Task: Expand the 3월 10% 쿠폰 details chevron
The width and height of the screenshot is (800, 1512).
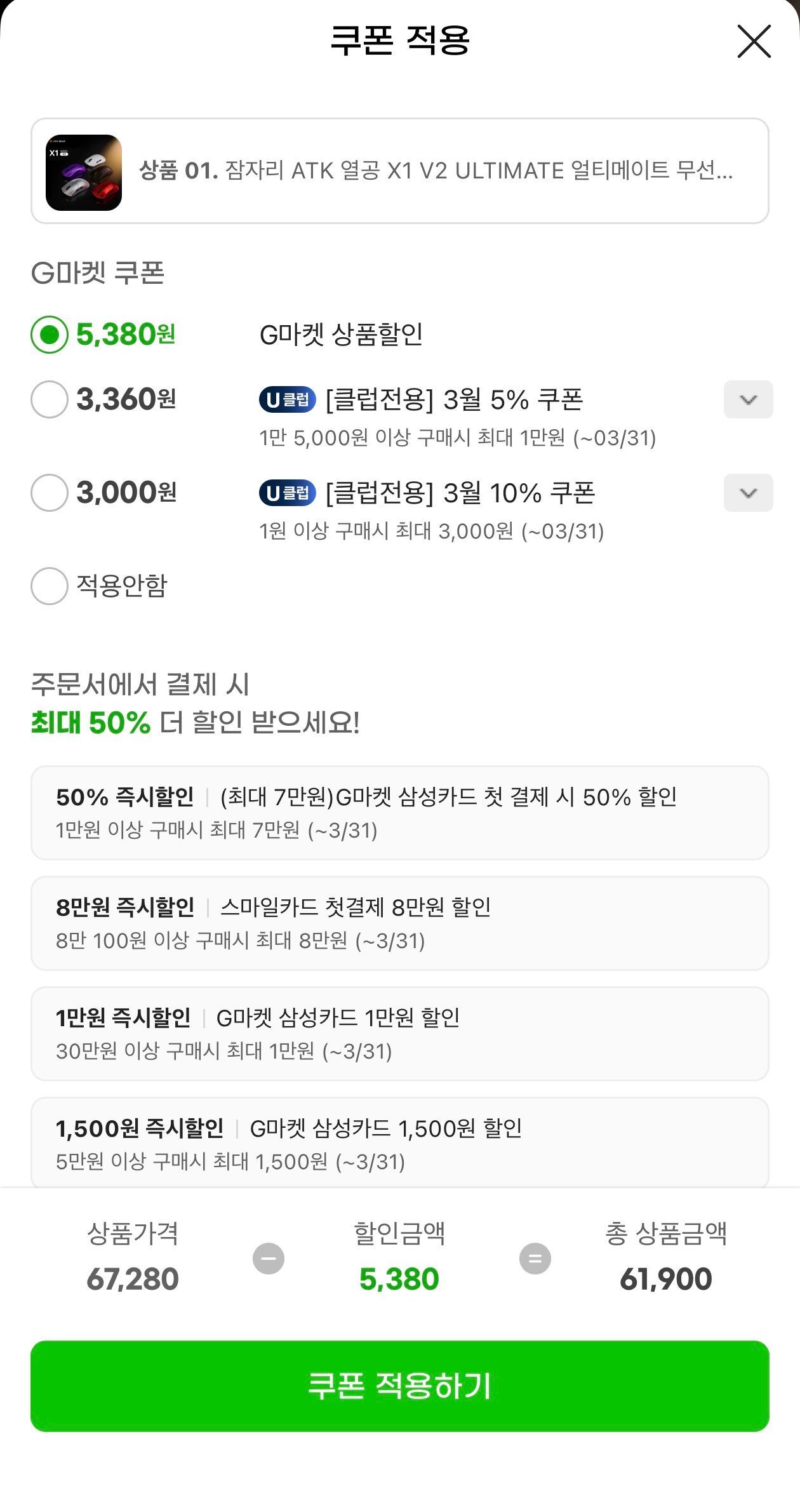Action: click(x=748, y=493)
